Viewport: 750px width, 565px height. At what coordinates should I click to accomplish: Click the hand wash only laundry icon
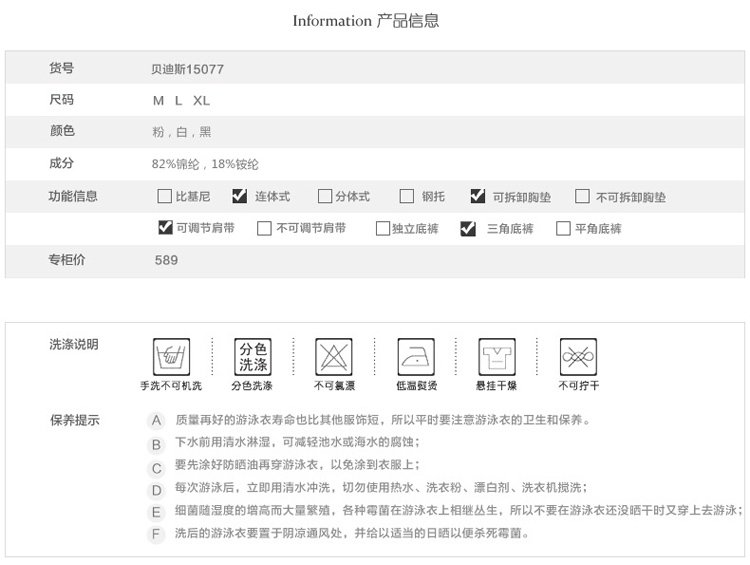coord(171,356)
